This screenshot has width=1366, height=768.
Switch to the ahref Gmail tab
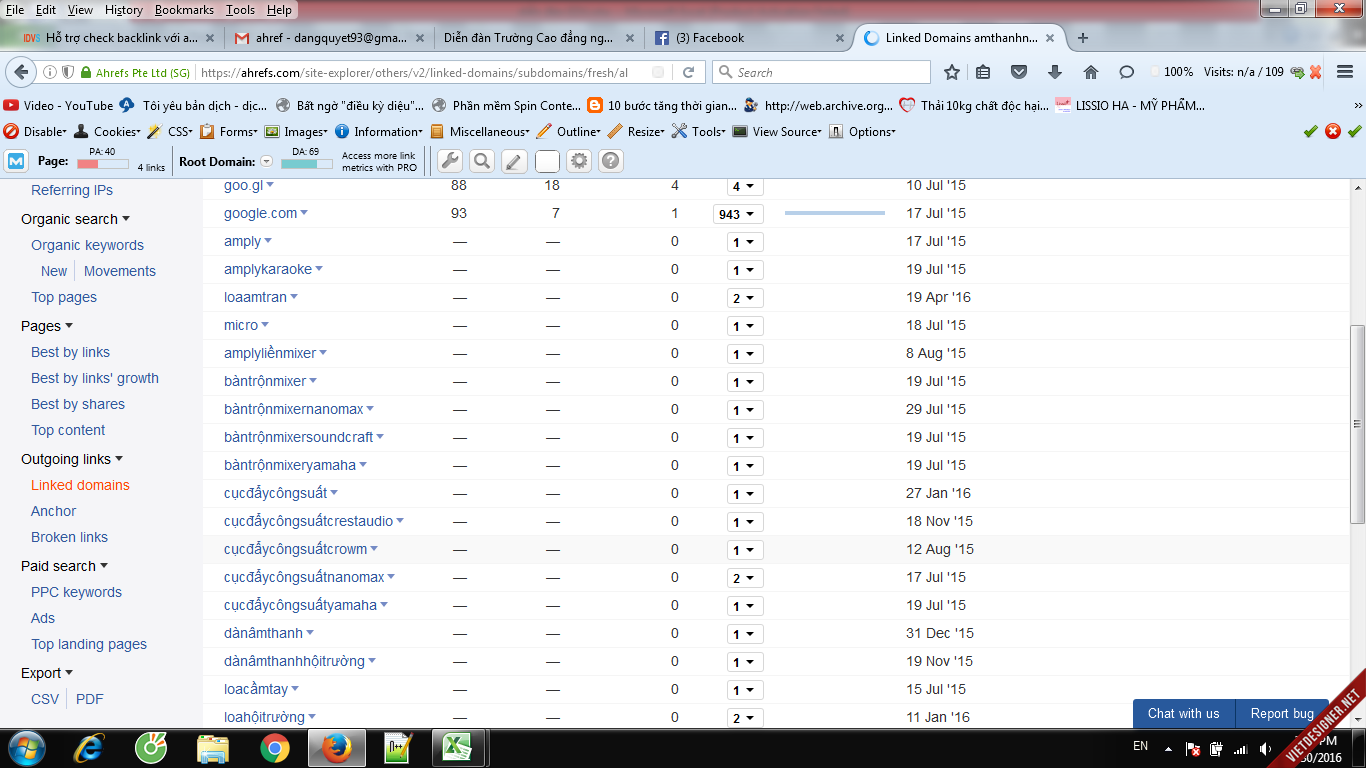[x=330, y=38]
